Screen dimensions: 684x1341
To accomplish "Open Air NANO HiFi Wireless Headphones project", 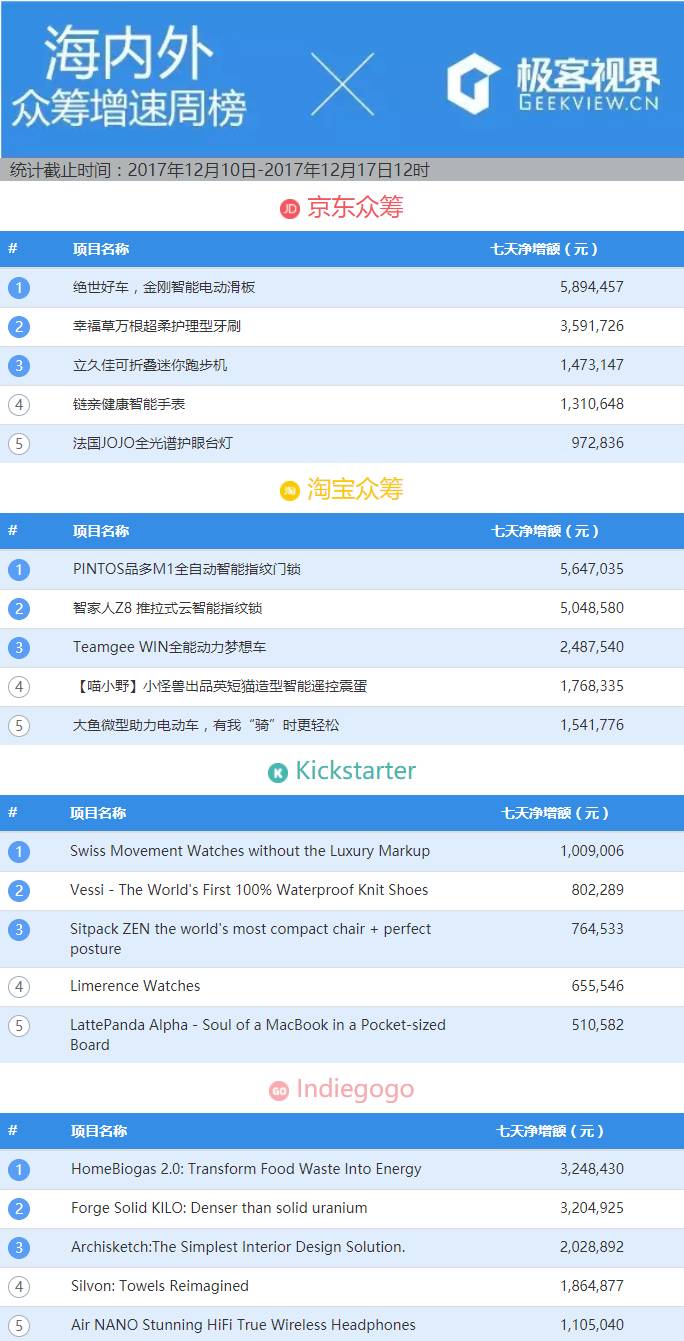I will tap(243, 1325).
